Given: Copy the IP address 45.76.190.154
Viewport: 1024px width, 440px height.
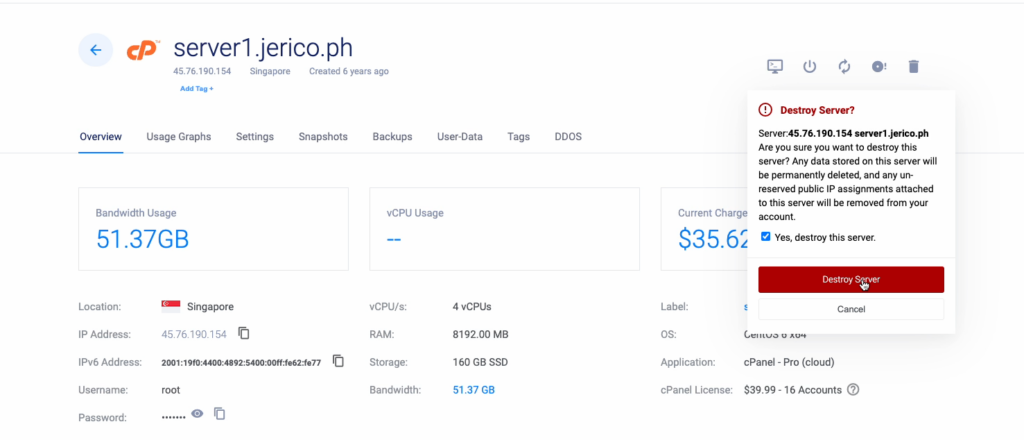Looking at the screenshot, I should click(x=244, y=334).
